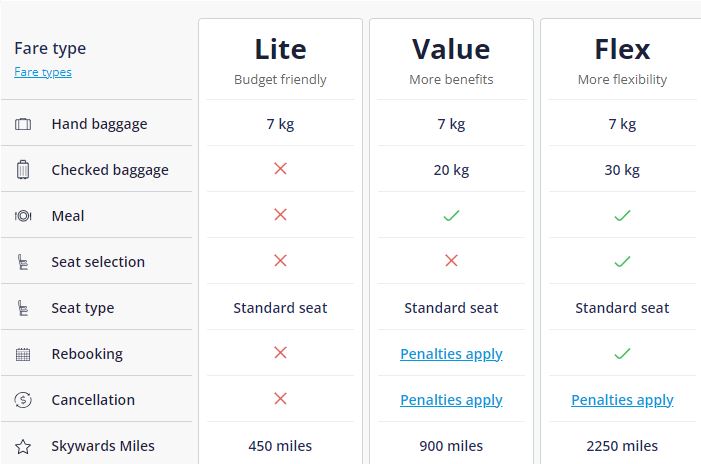The image size is (701, 464).
Task: Click the green check for Value meal
Action: pyautogui.click(x=451, y=216)
